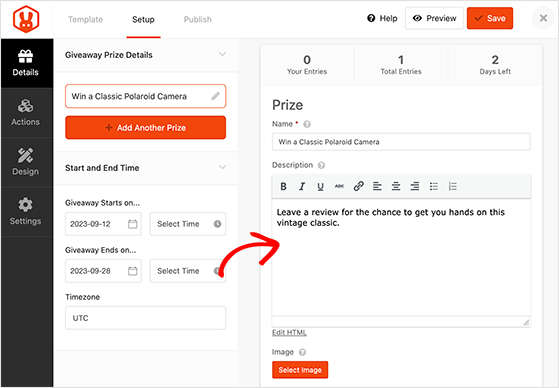
Task: Toggle Bold formatting
Action: [283, 186]
